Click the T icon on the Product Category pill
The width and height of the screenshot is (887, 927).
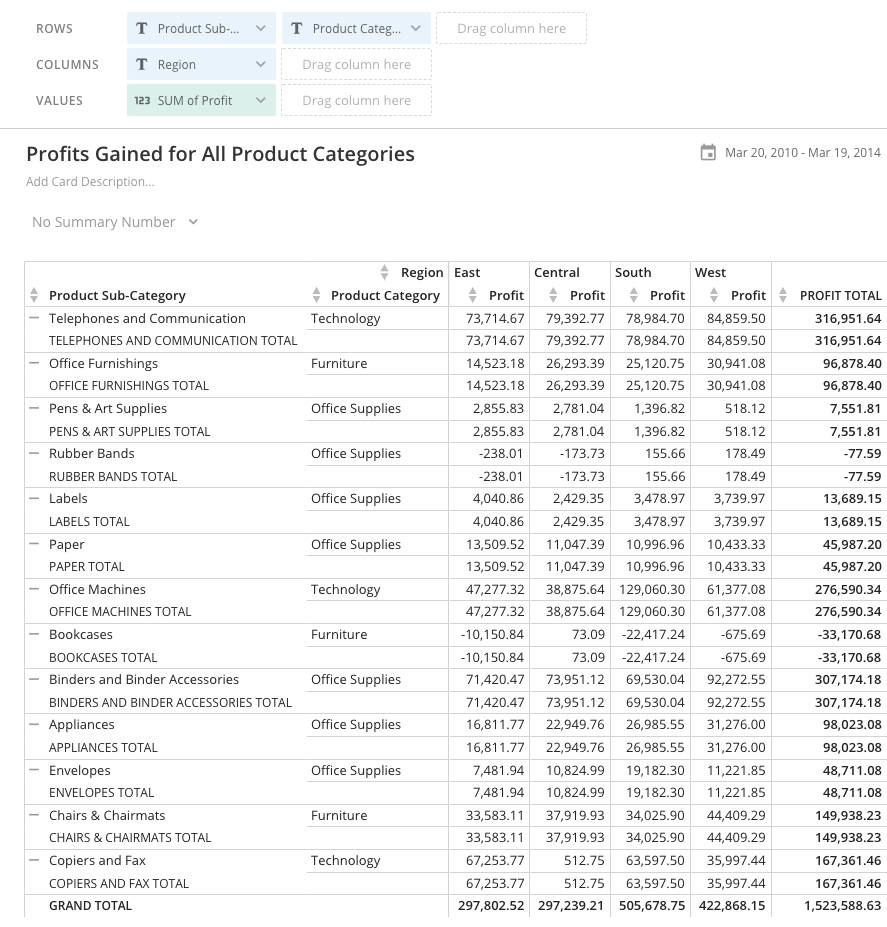click(297, 28)
